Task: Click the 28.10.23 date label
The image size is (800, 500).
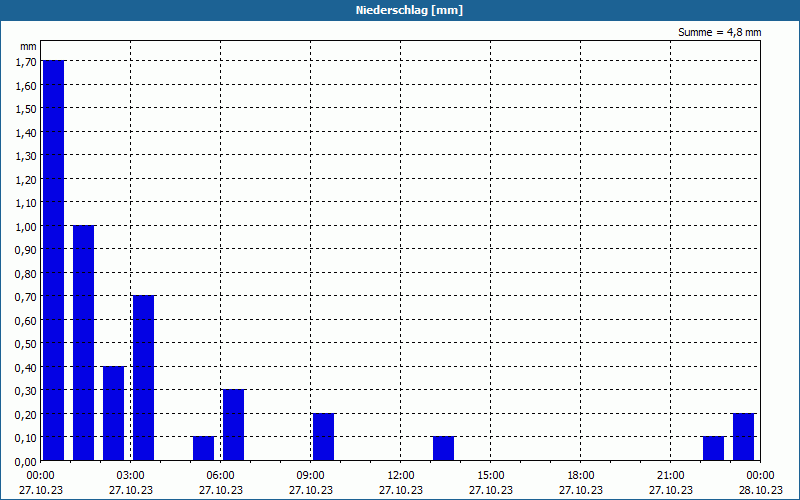Action: point(761,490)
